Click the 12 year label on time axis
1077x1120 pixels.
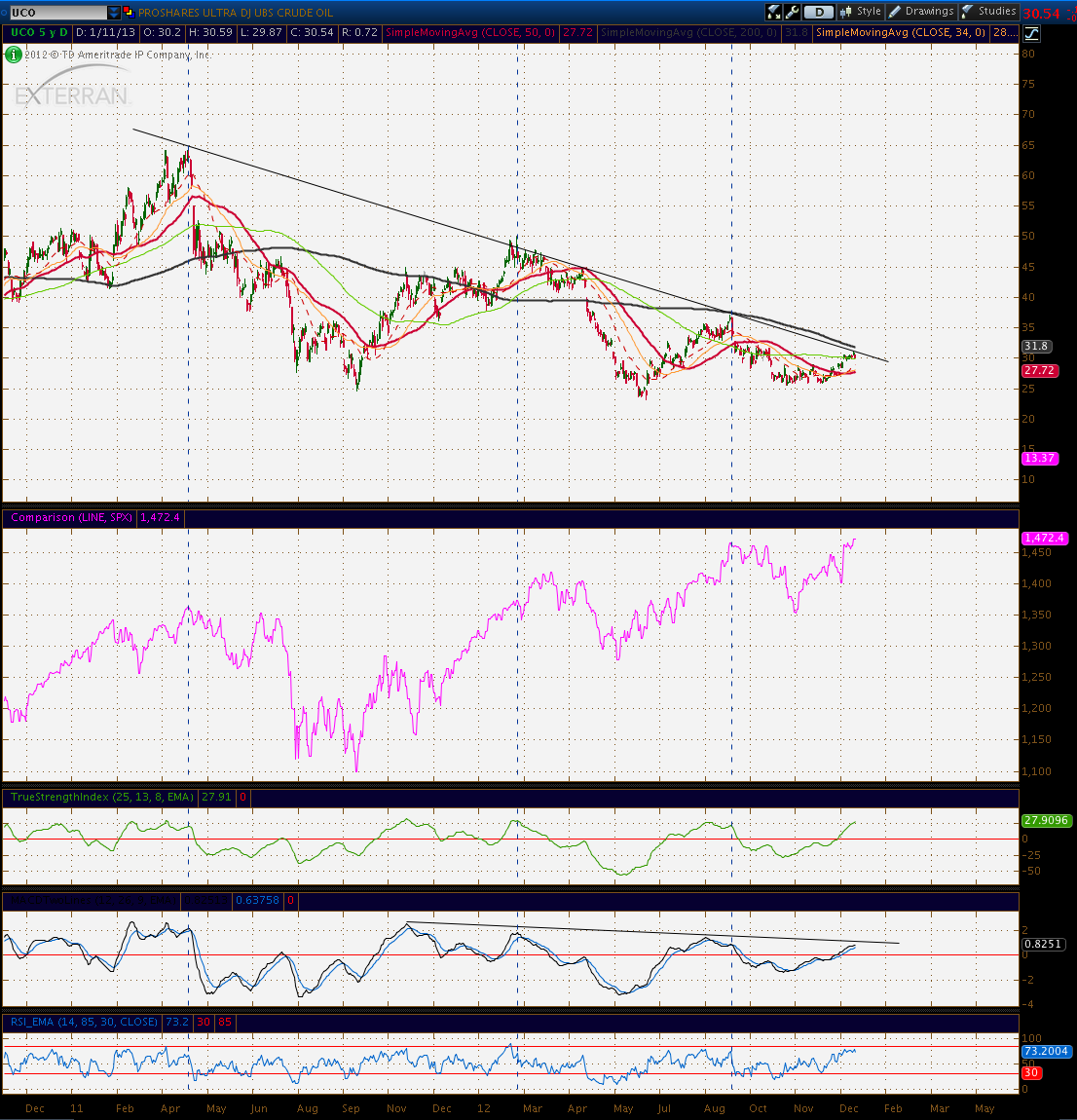pos(484,1108)
